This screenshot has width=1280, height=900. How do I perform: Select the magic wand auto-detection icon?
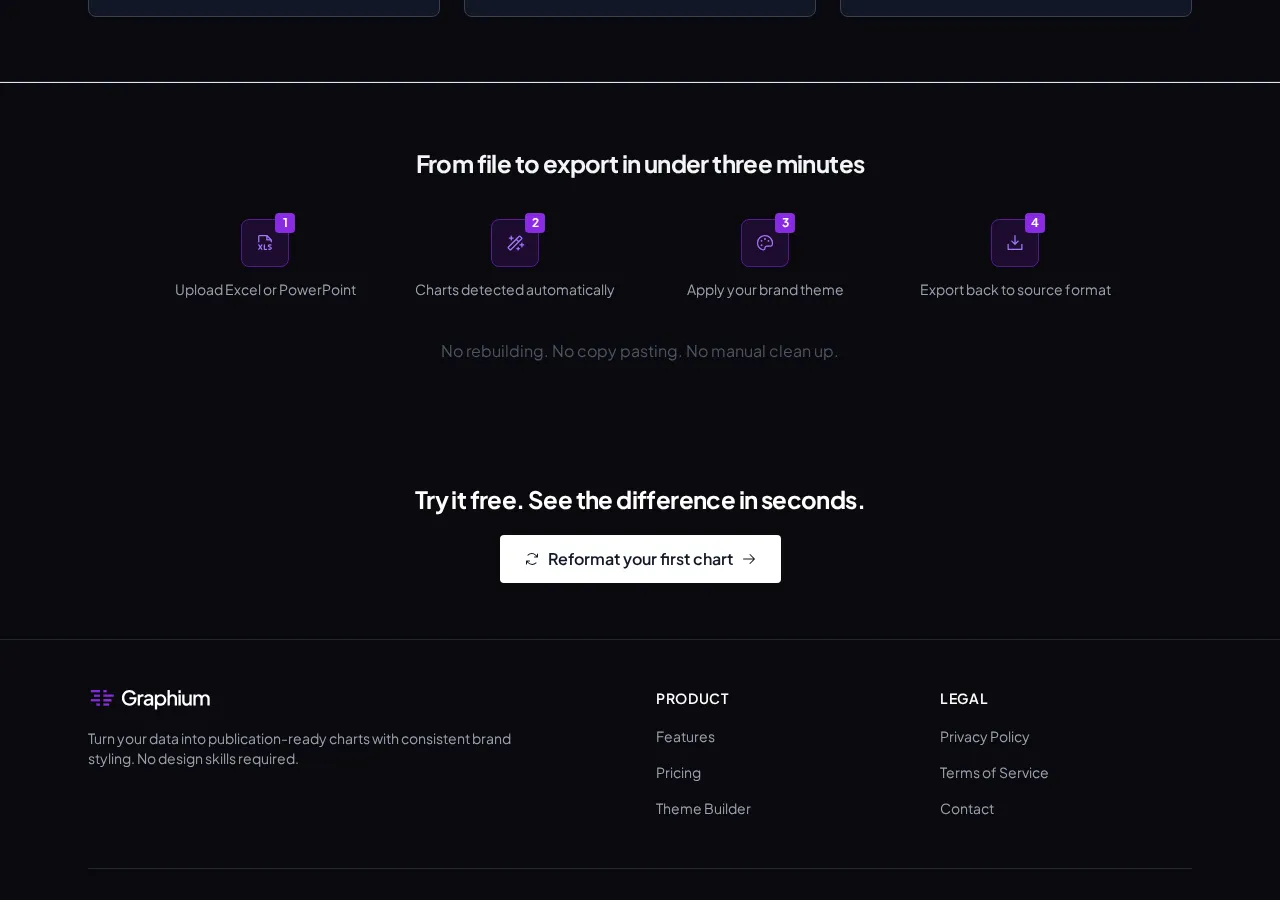pyautogui.click(x=515, y=242)
